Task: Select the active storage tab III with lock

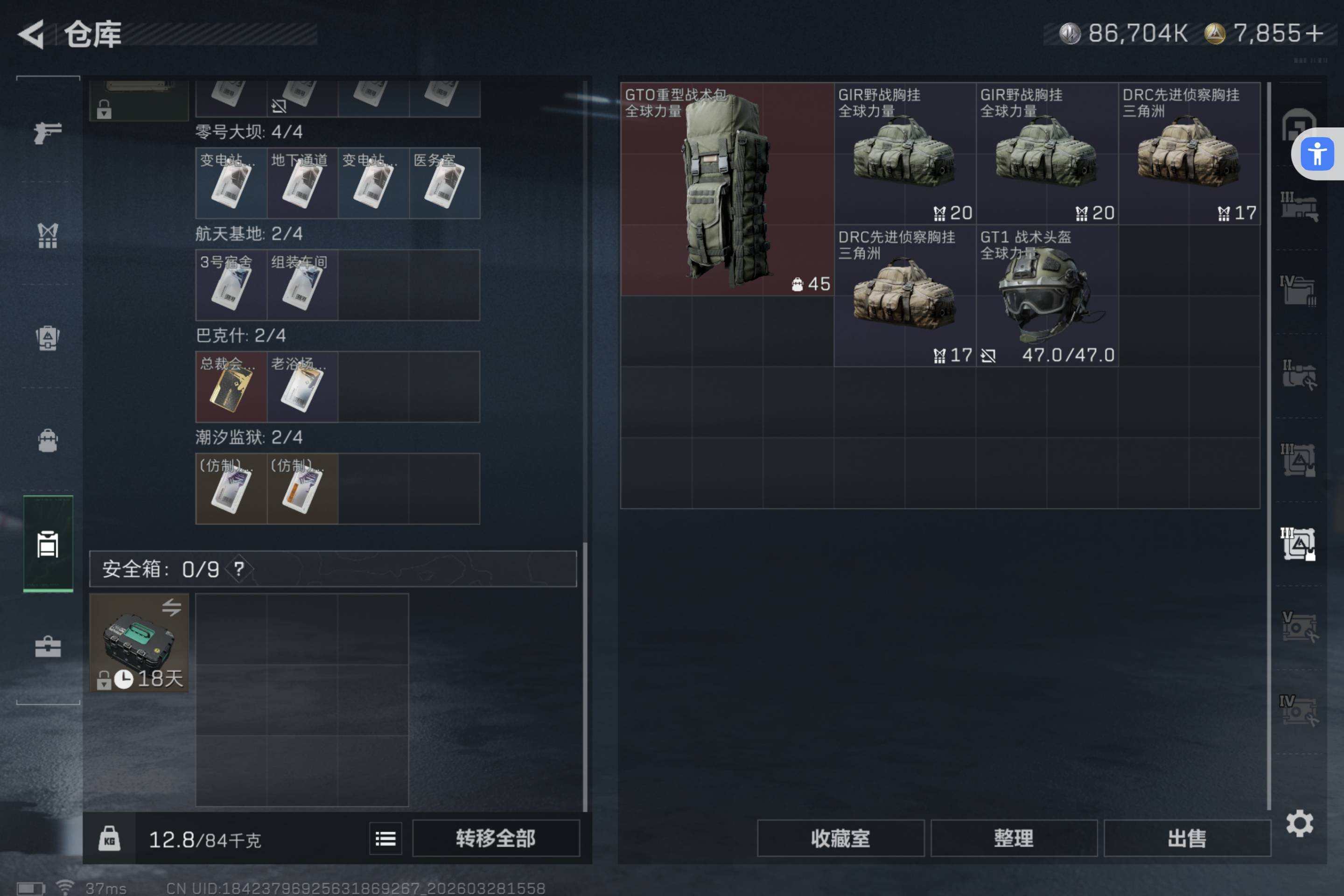Action: pos(1298,544)
